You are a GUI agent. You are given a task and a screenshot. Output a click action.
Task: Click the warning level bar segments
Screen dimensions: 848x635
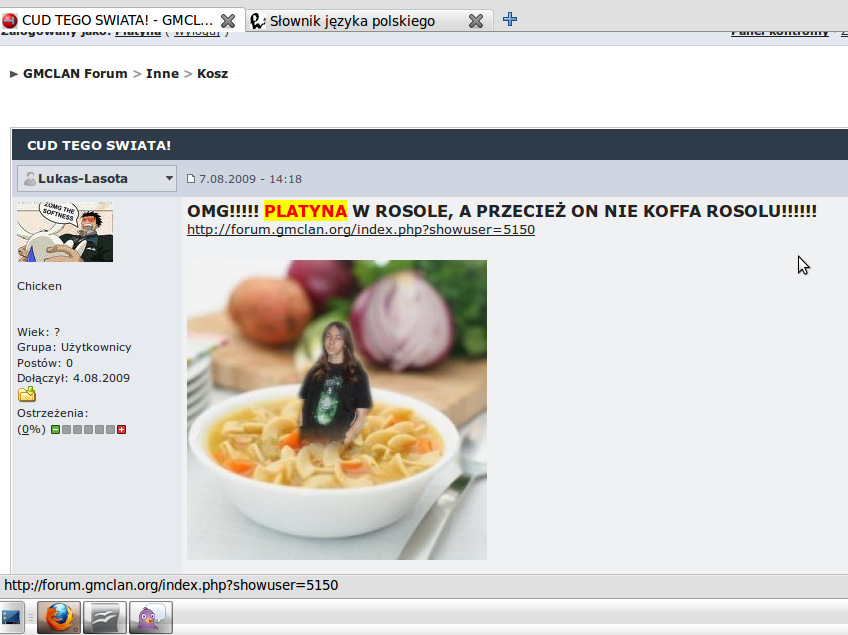click(88, 429)
